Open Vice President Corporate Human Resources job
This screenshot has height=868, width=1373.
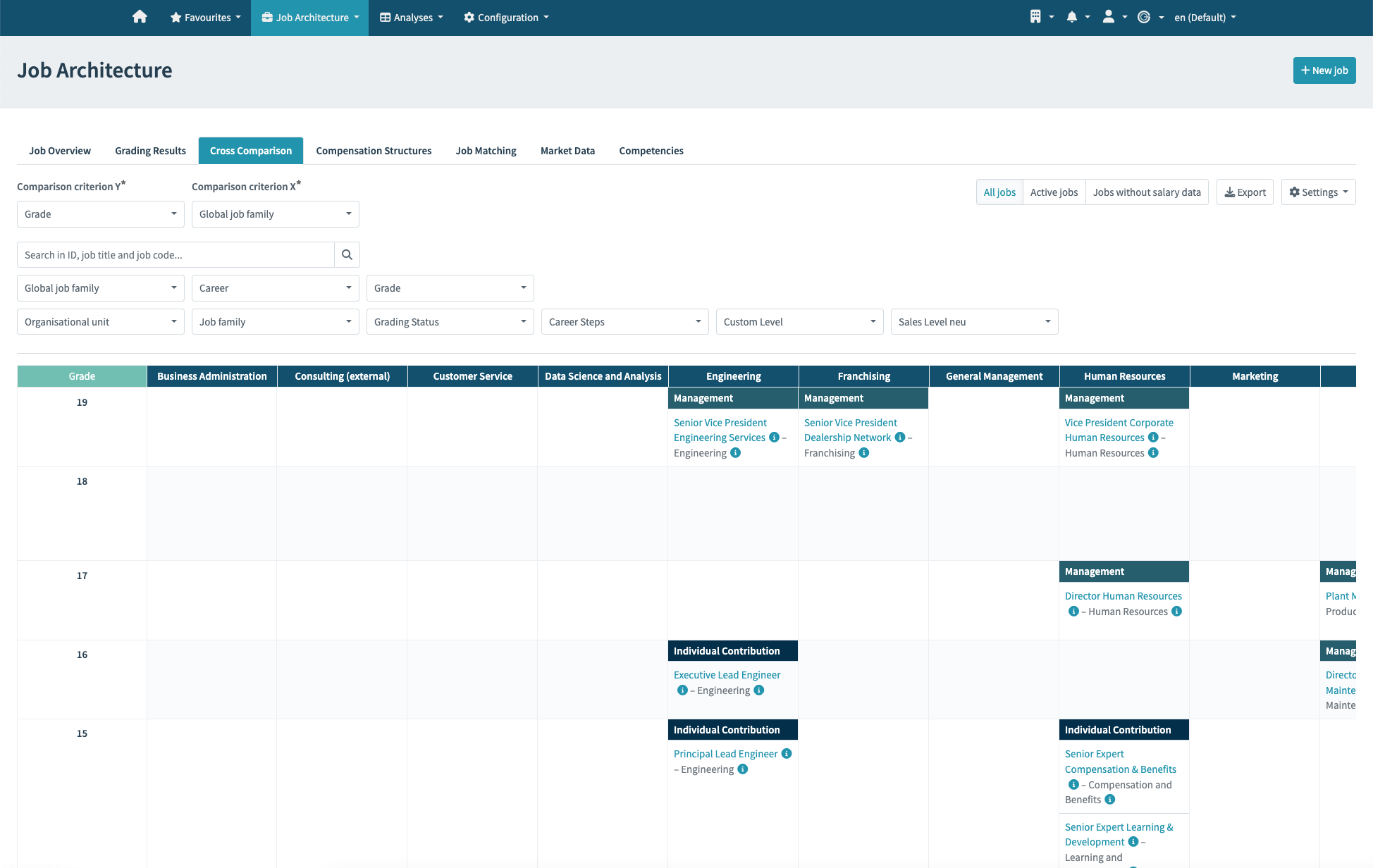(1119, 430)
